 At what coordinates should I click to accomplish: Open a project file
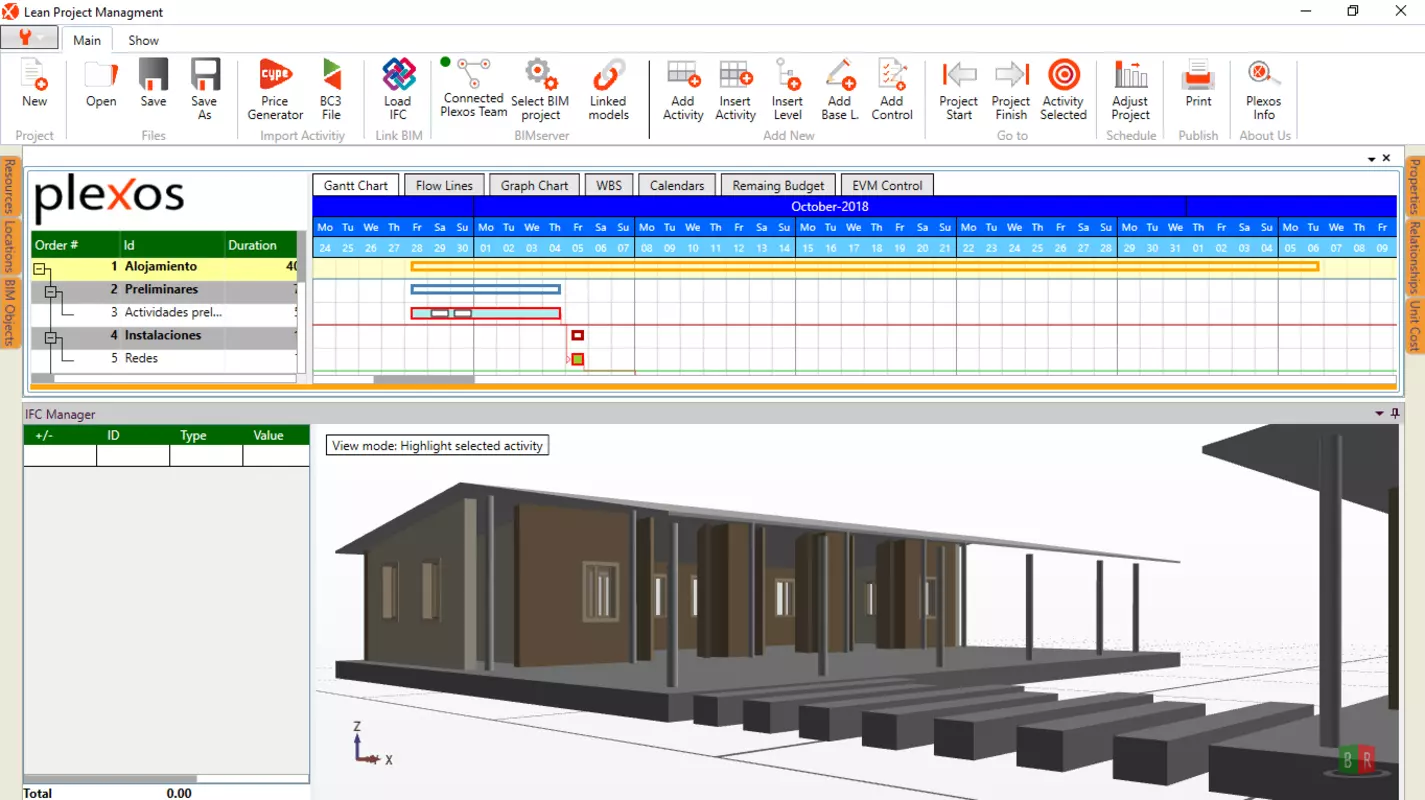[x=101, y=82]
